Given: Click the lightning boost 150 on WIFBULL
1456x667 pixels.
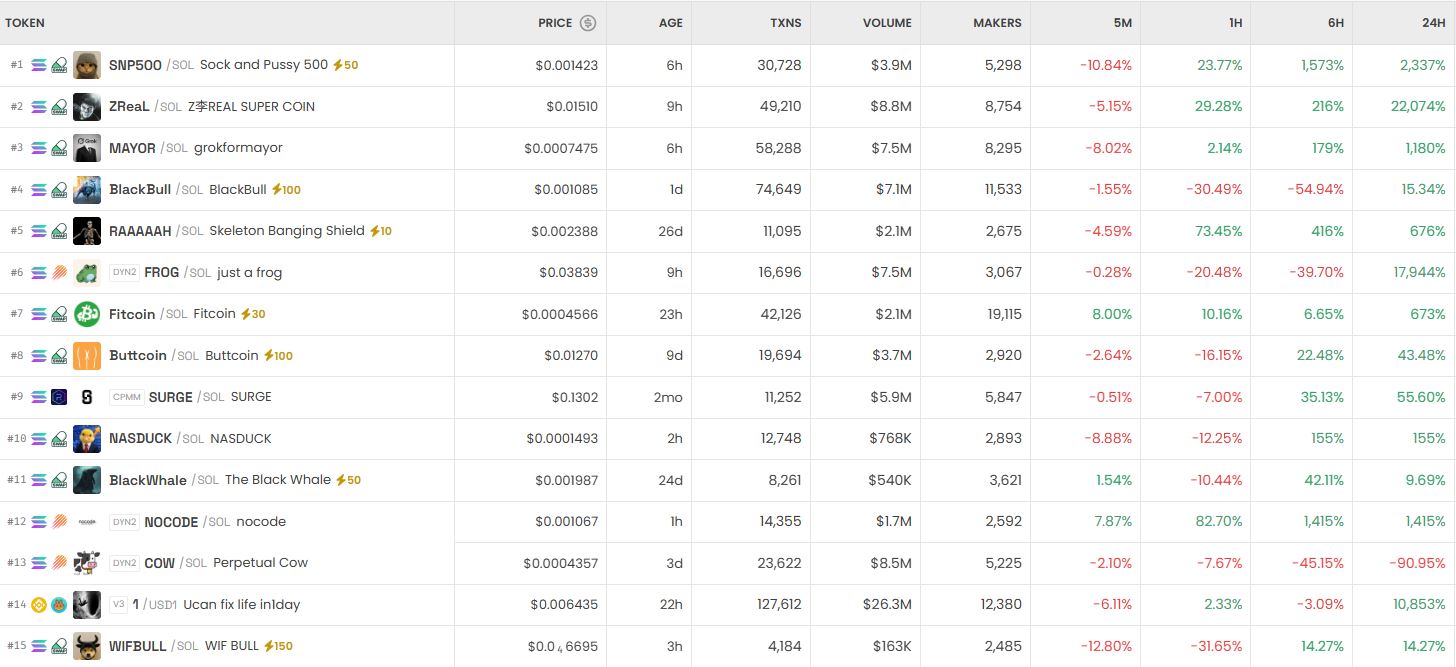Looking at the screenshot, I should coord(278,646).
